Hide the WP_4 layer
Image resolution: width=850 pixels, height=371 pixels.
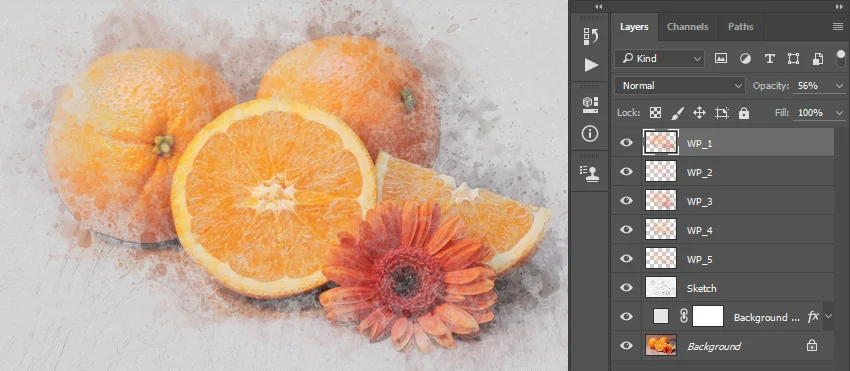[626, 229]
